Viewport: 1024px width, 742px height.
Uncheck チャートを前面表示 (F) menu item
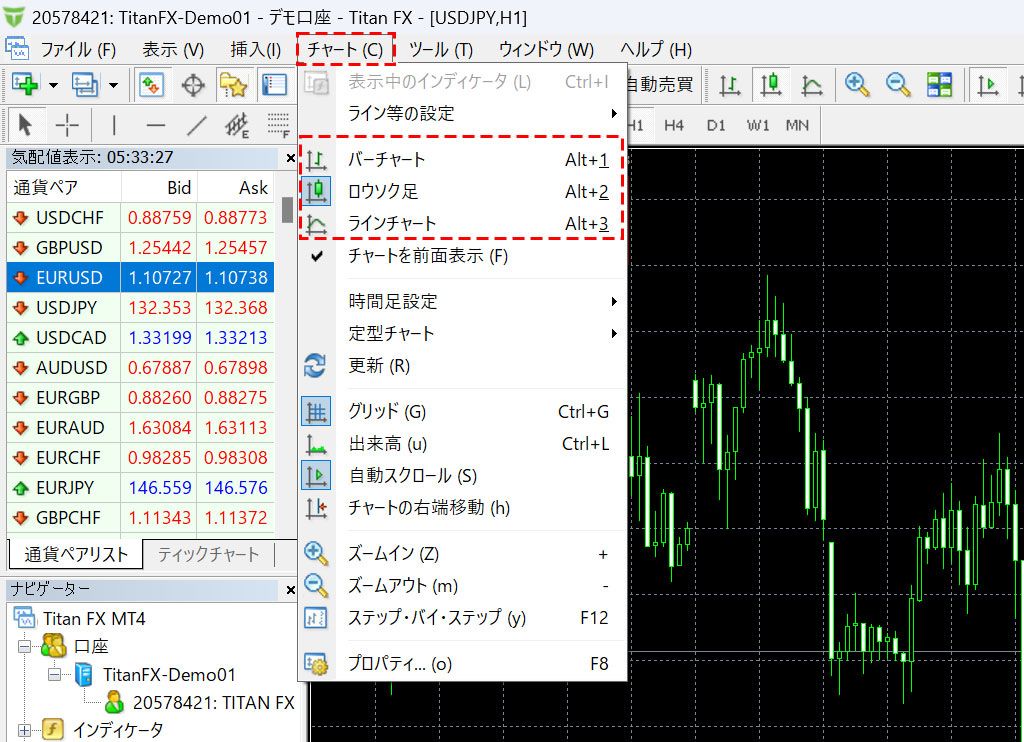coord(428,256)
